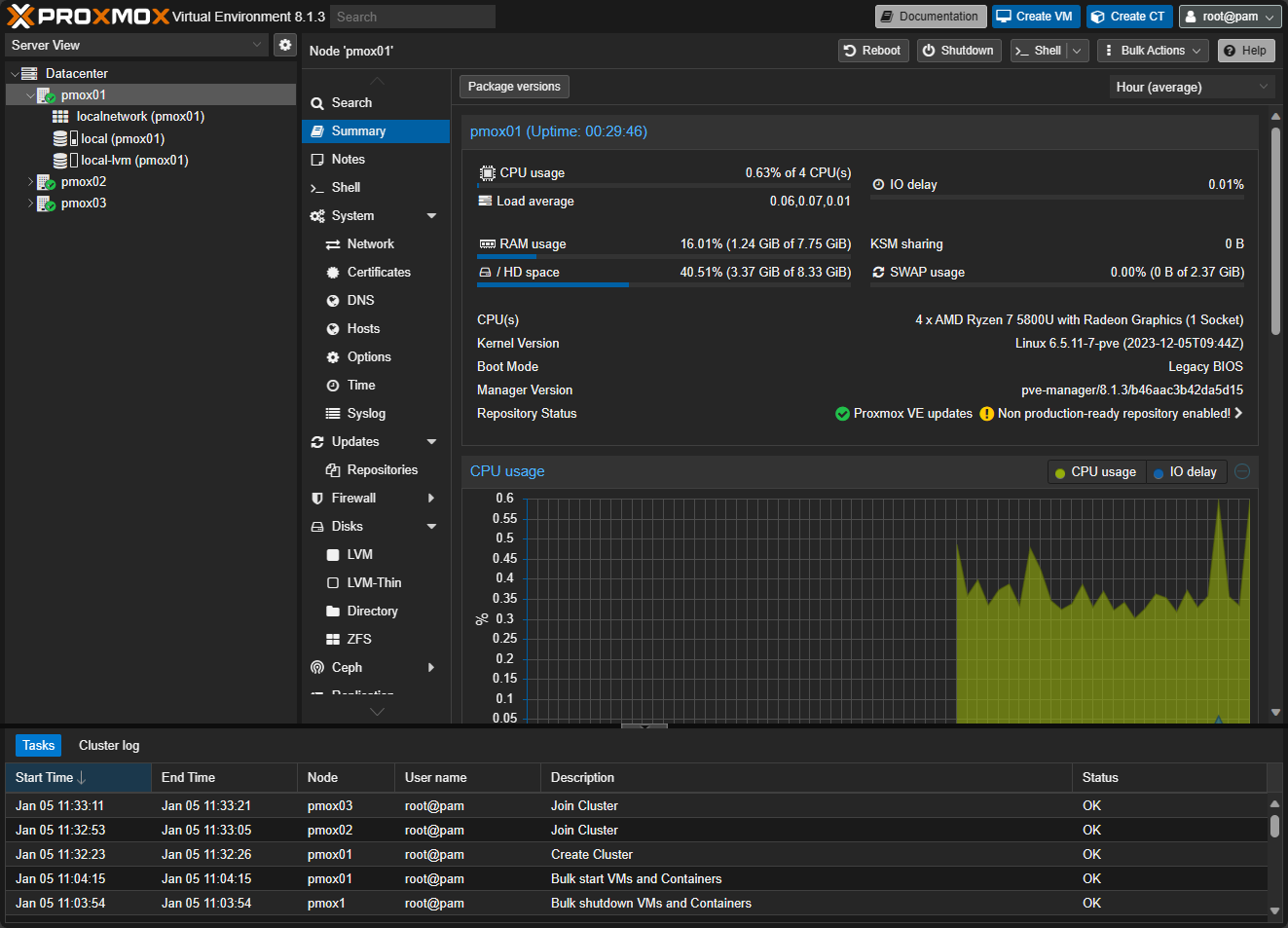Click the Server View gear settings icon
The image size is (1288, 928).
coord(285,45)
